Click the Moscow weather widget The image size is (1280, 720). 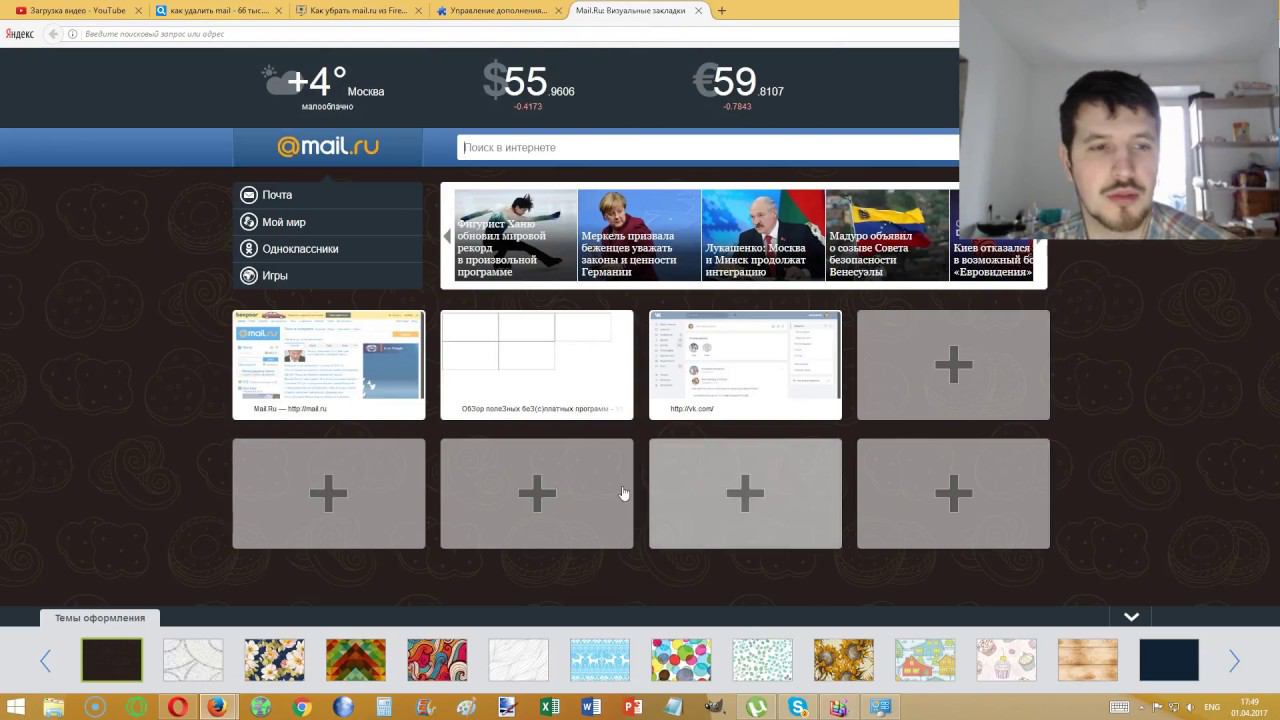322,87
